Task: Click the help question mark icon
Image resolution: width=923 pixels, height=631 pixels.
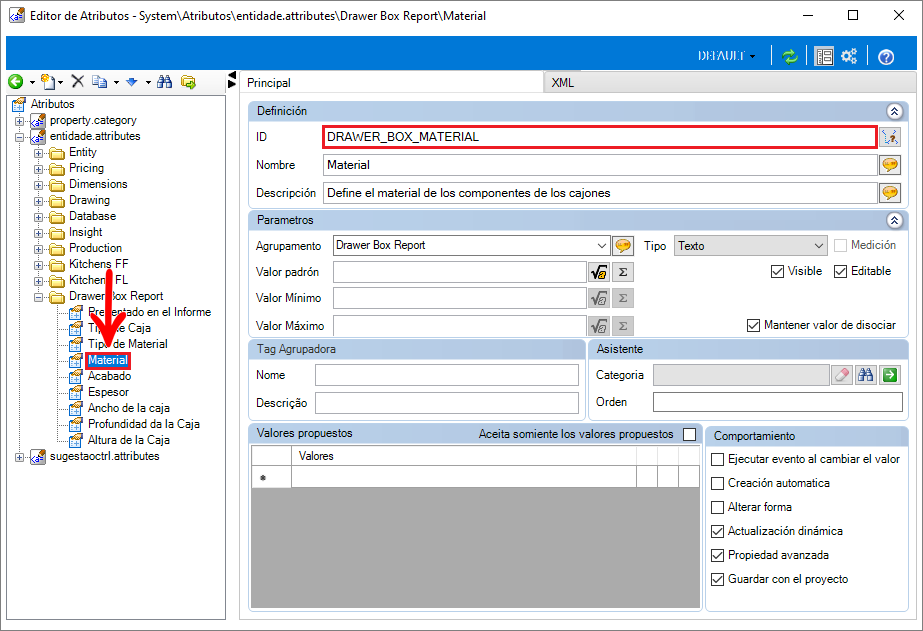Action: (x=886, y=57)
